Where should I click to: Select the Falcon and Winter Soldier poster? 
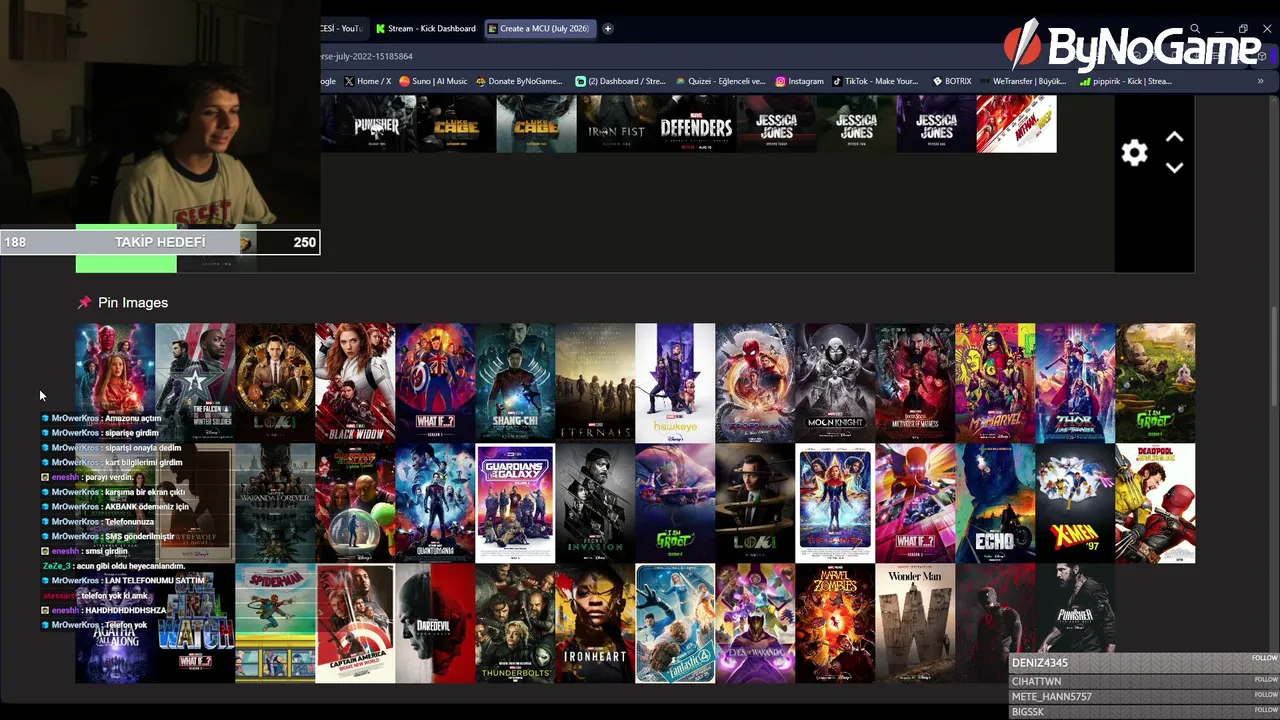tap(195, 383)
